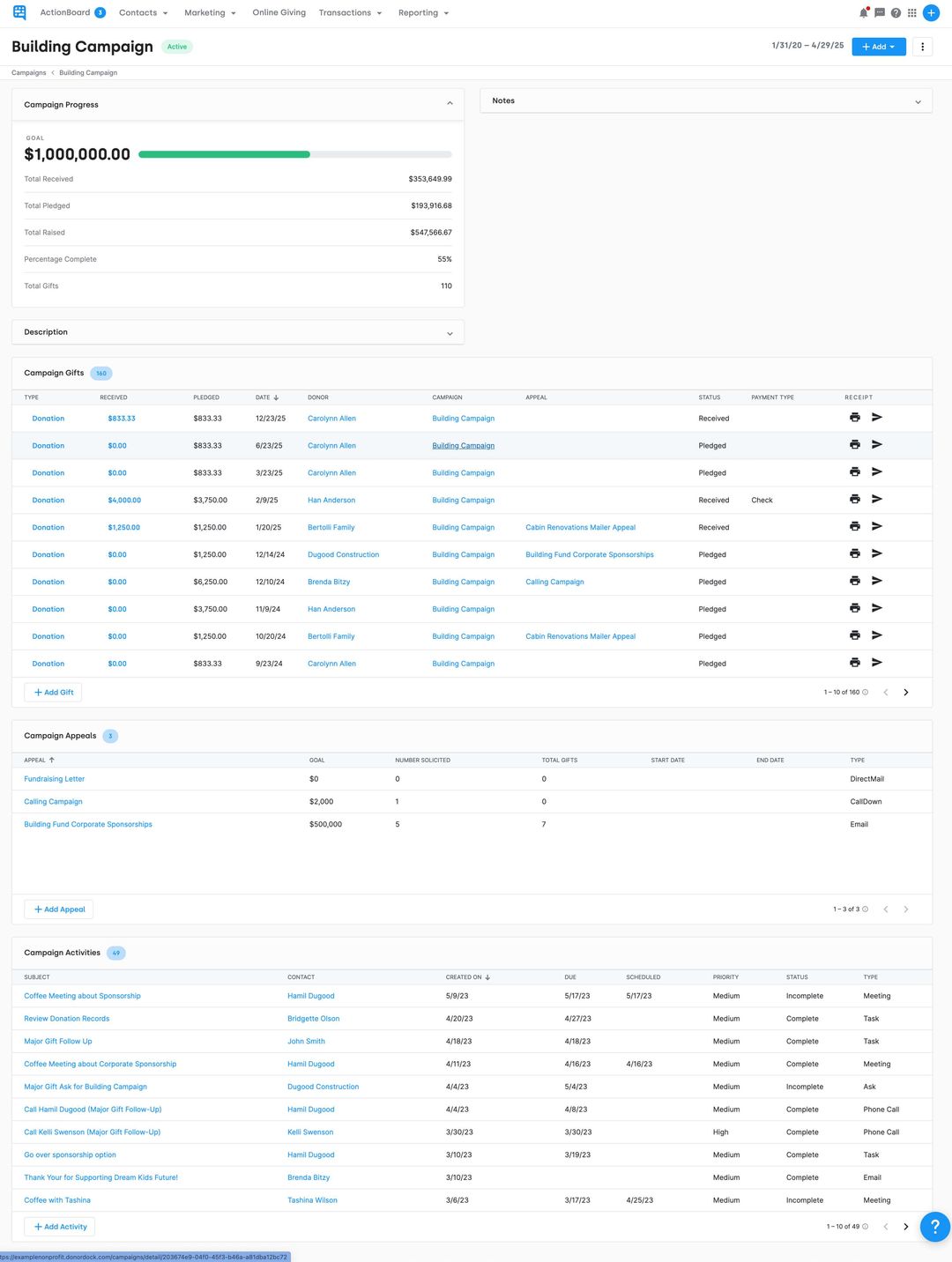Open the notifications bell in the top bar
Viewport: 952px width, 1262px height.
click(x=863, y=12)
